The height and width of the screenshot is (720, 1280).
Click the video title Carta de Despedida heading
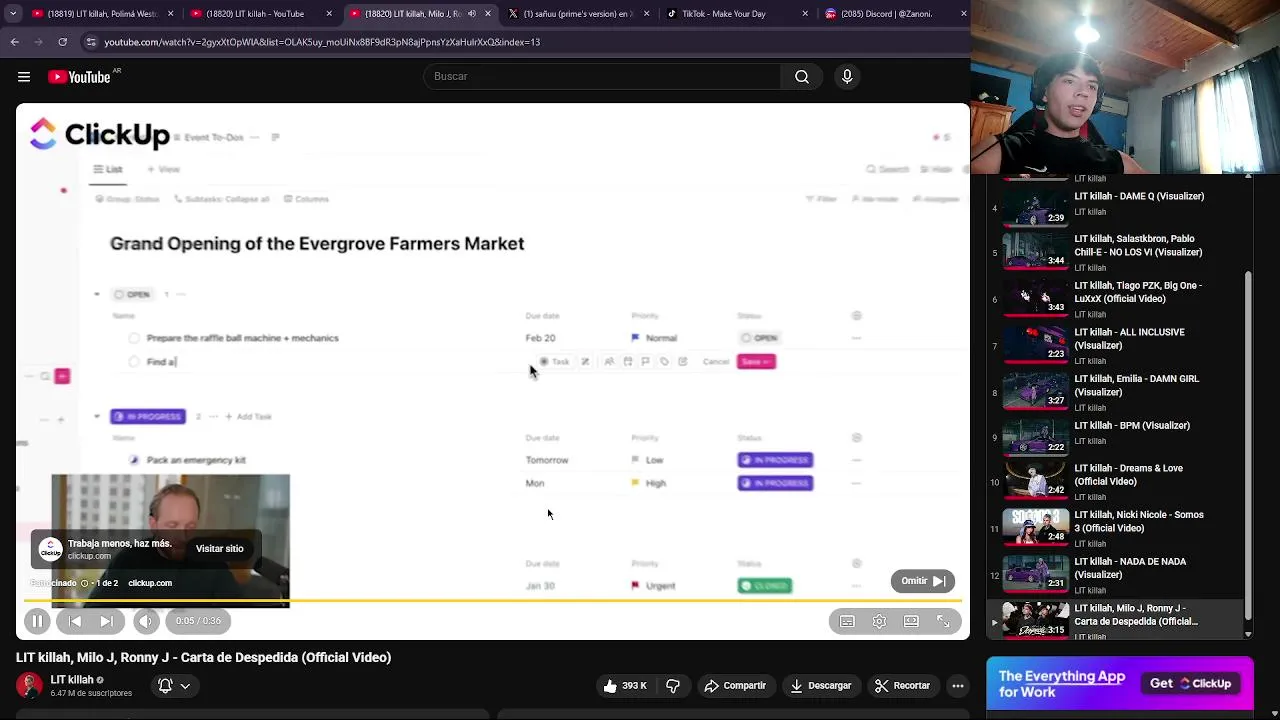coord(203,657)
